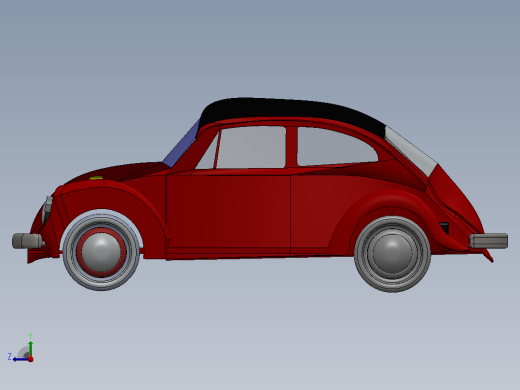Click the red origin ball of the triad
Viewport: 520px width, 390px height.
31,359
